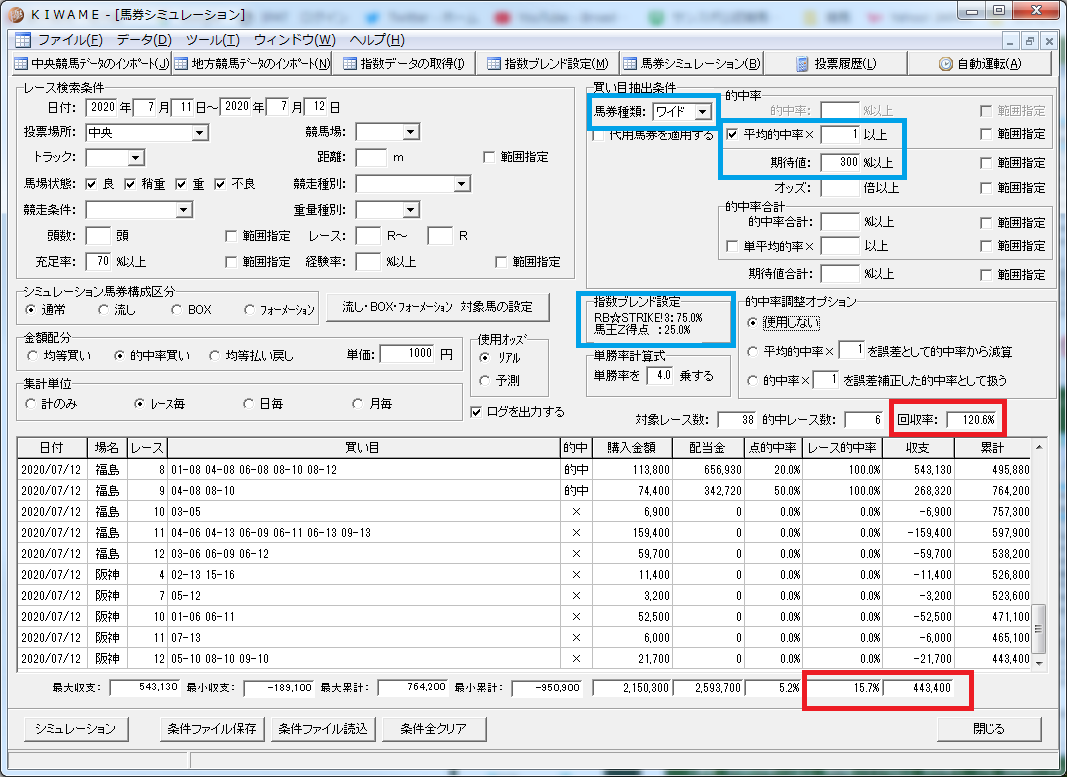
Task: Select 使用しない adjustment option
Action: pyautogui.click(x=752, y=323)
